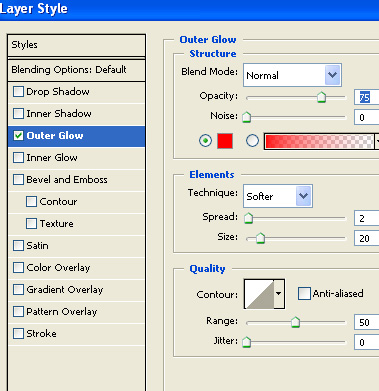Select the Gradient Overlay row label
The width and height of the screenshot is (379, 391).
[65, 290]
